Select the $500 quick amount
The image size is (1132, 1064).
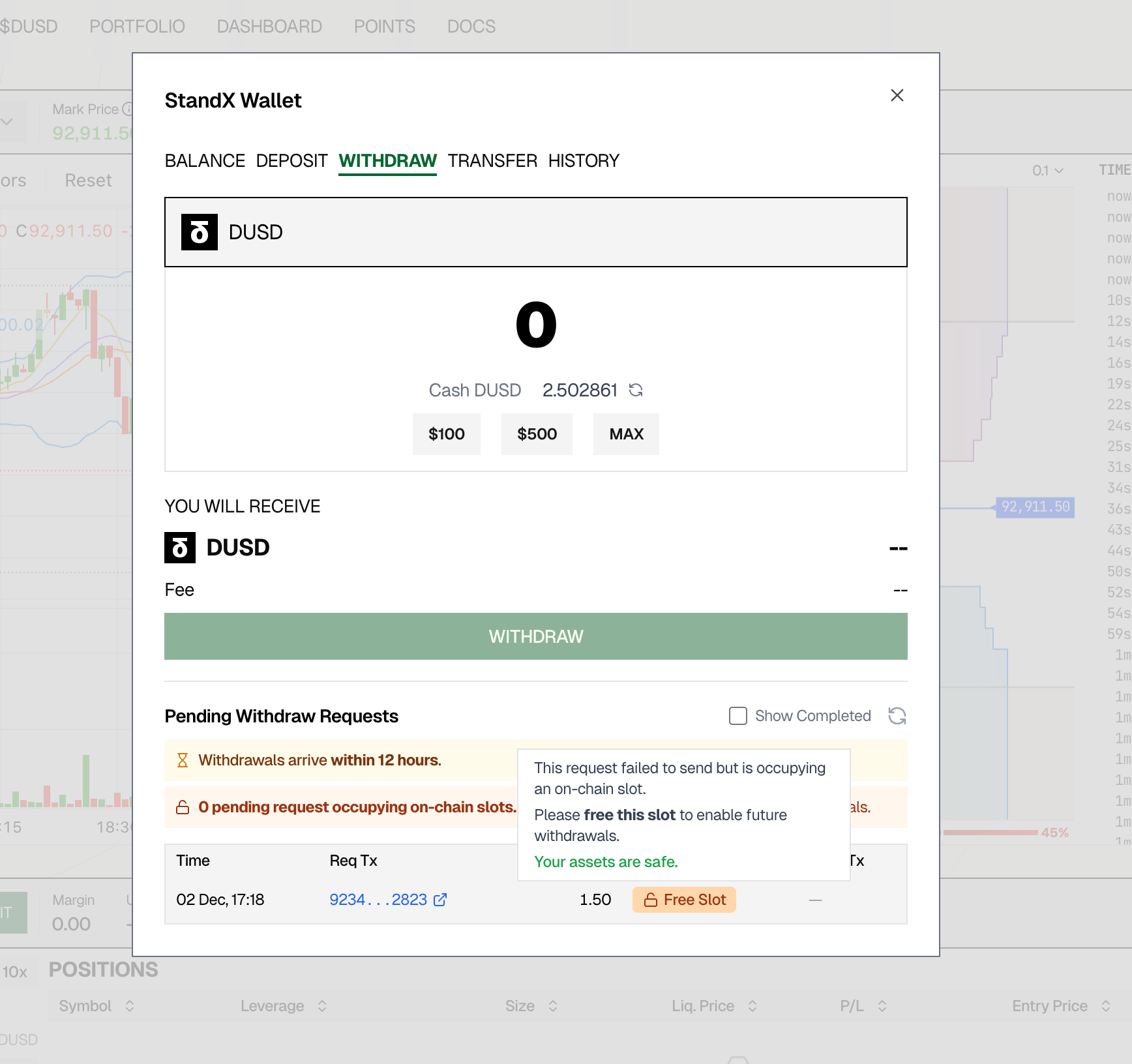536,434
